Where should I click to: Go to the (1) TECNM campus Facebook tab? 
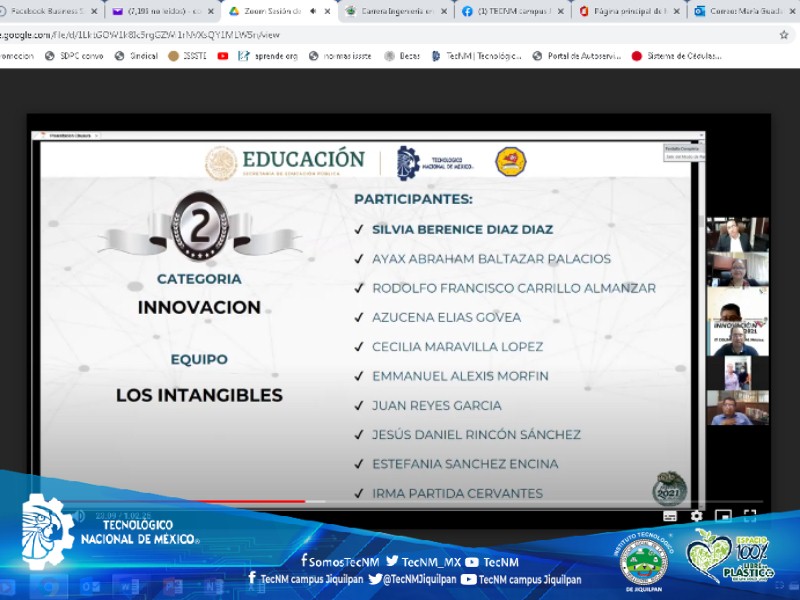512,11
